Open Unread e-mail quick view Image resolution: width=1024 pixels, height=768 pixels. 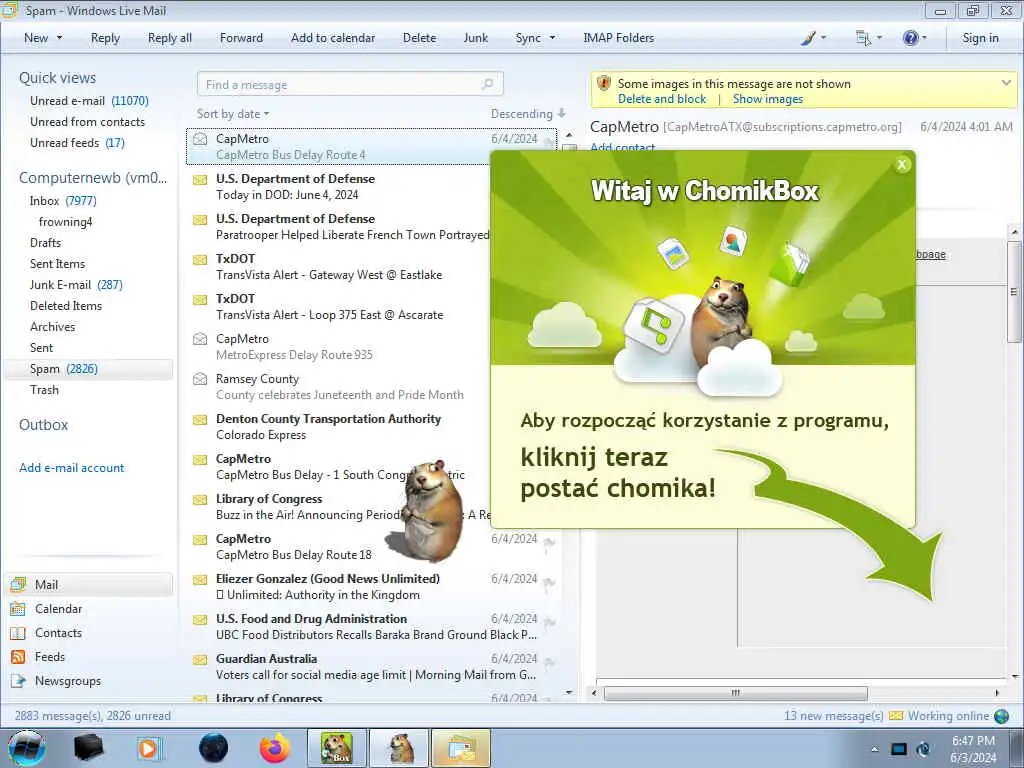point(89,101)
